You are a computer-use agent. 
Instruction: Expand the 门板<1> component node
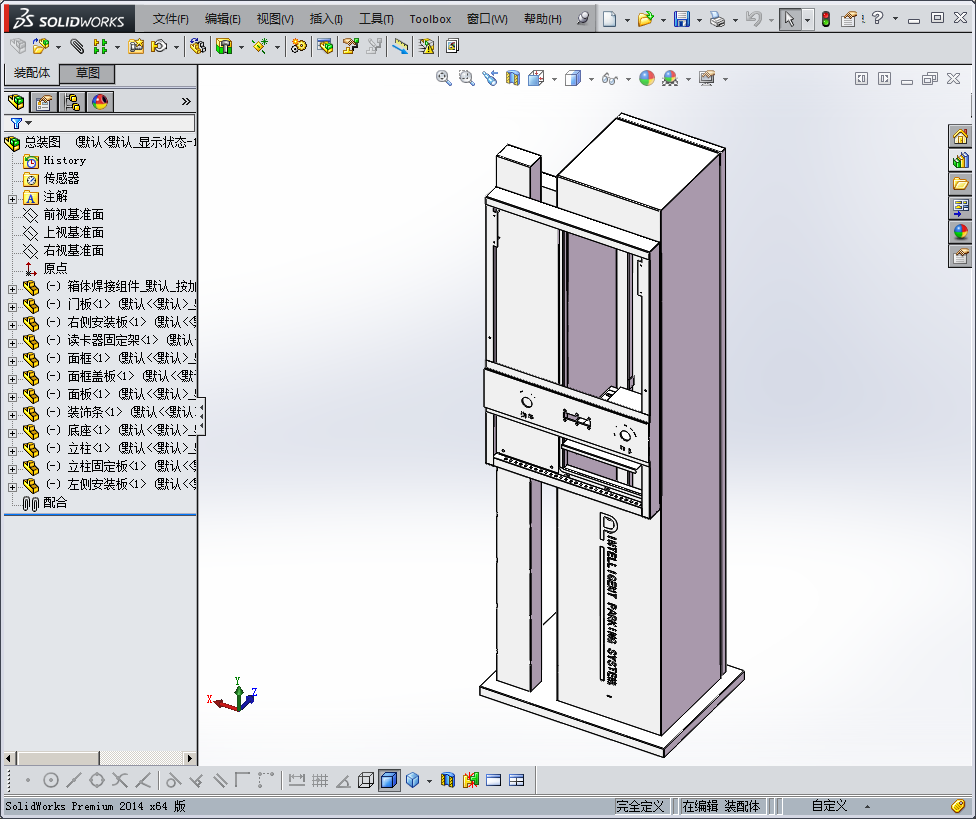pos(12,305)
